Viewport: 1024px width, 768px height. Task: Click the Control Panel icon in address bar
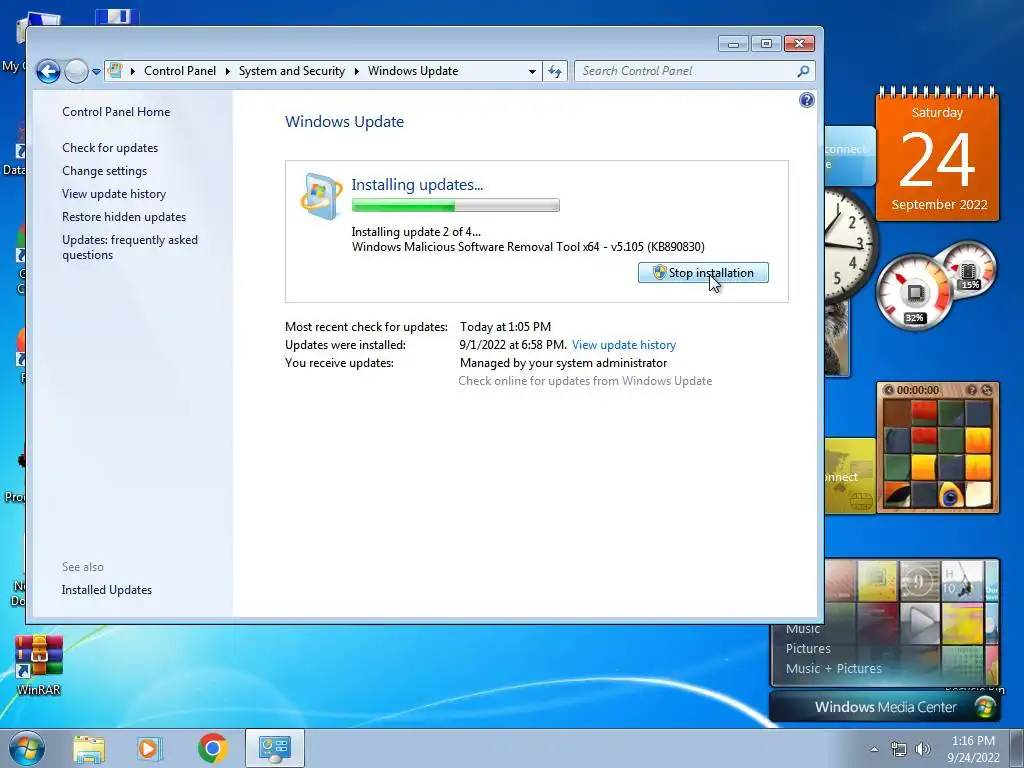click(115, 71)
